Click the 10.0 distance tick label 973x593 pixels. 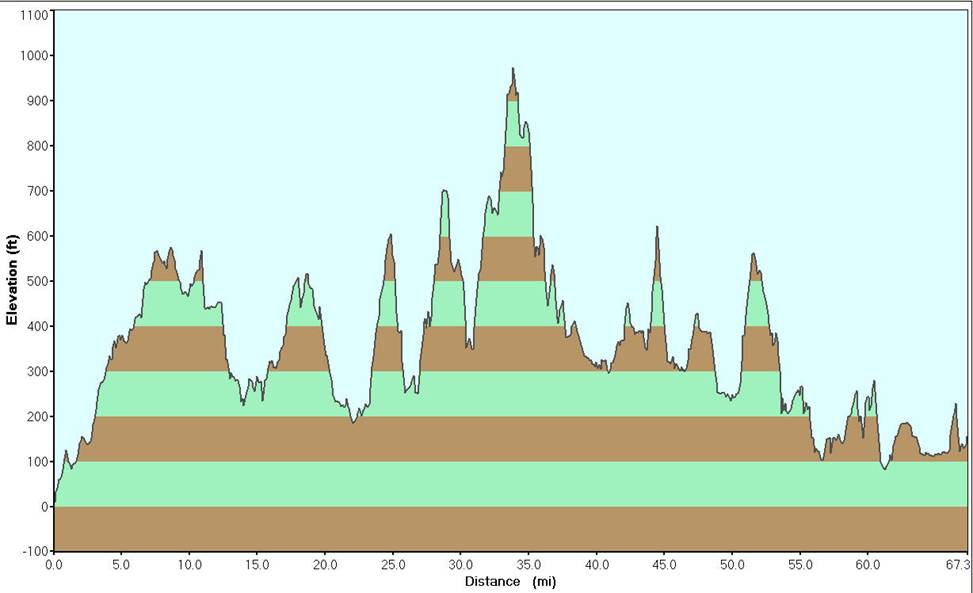[x=189, y=565]
